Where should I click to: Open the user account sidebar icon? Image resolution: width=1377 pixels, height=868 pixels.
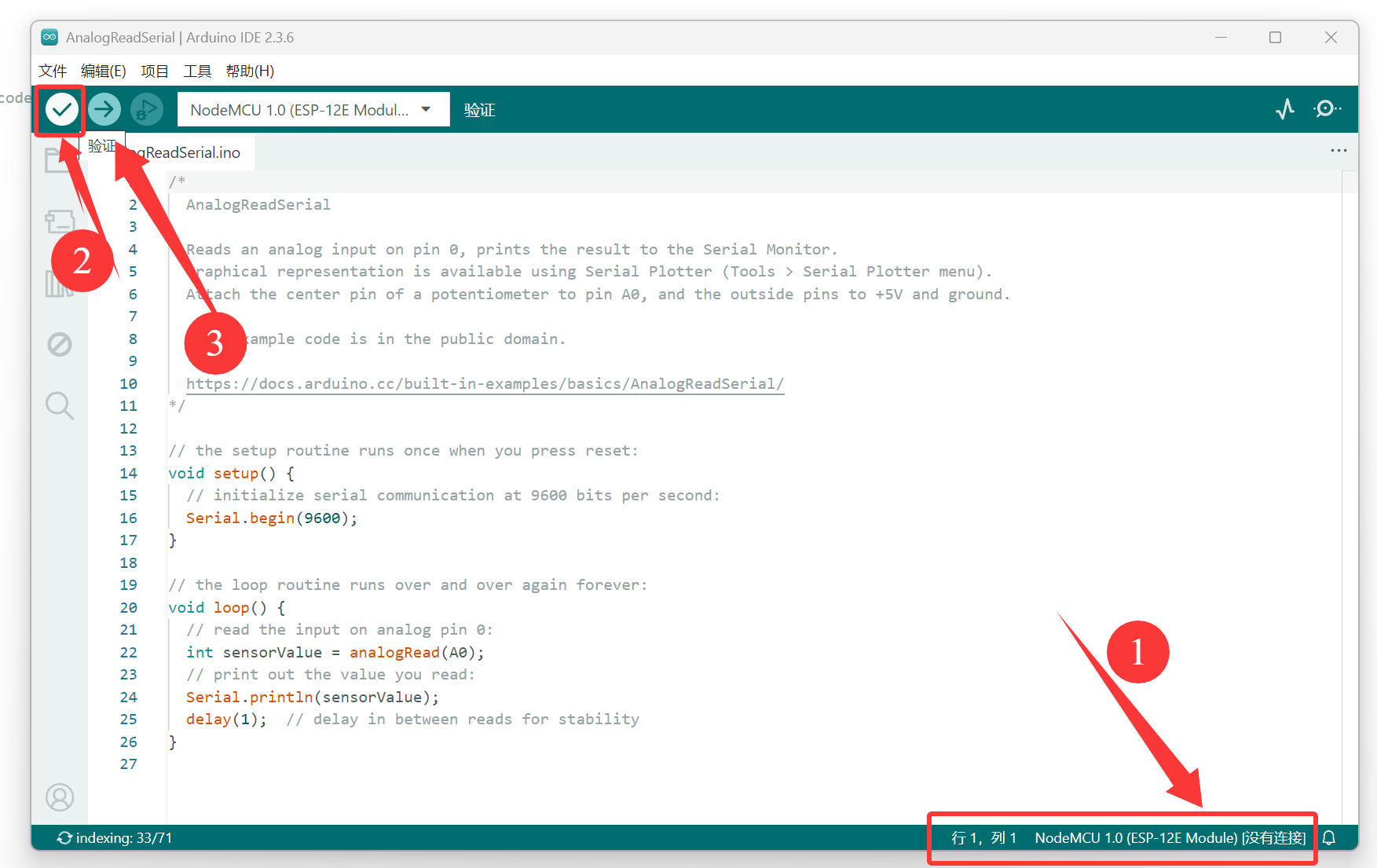60,797
